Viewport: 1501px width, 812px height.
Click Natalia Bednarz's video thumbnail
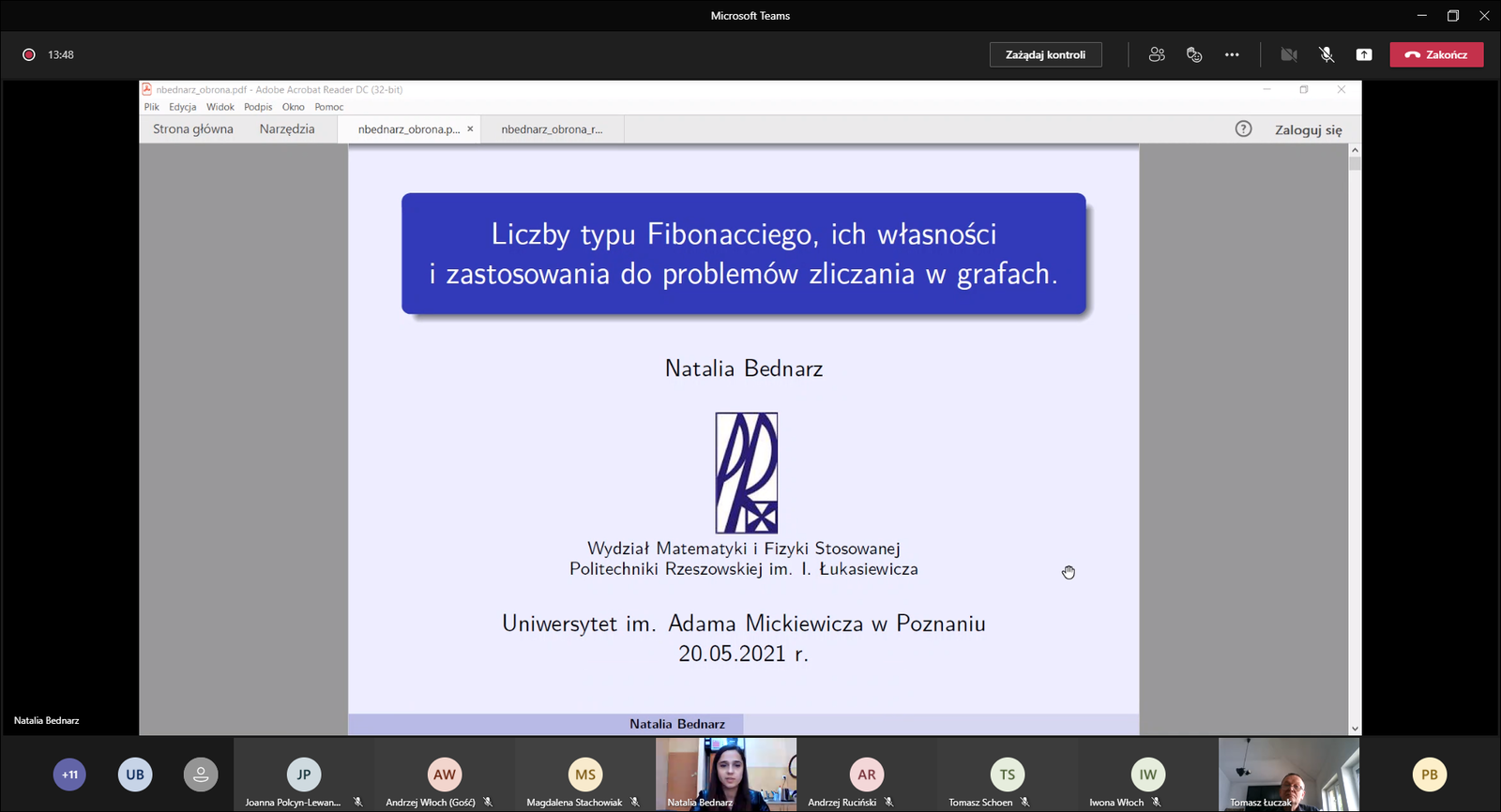[726, 773]
